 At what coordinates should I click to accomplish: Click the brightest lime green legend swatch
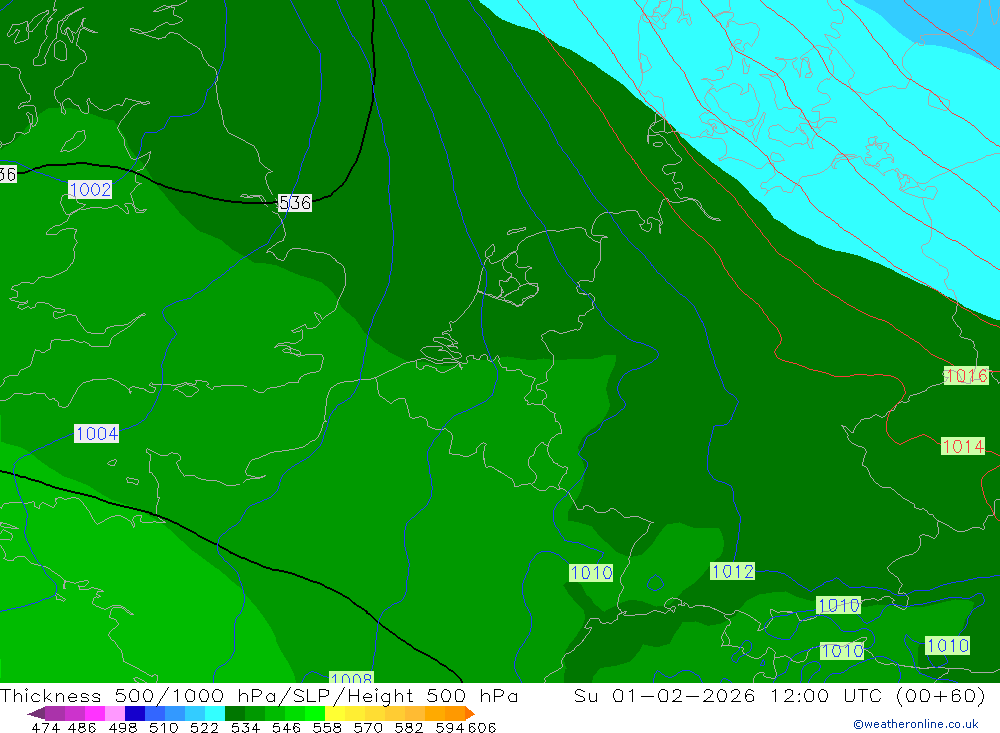pyautogui.click(x=315, y=713)
